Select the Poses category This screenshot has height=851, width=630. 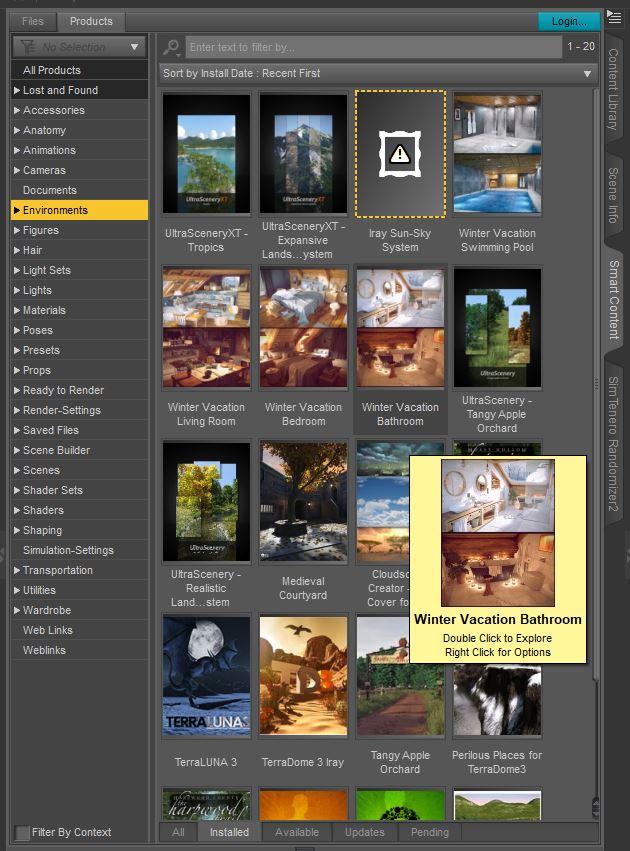click(79, 330)
